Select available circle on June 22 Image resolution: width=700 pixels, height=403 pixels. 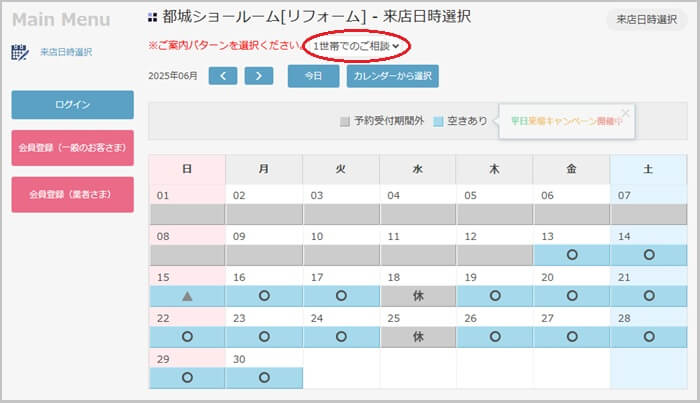click(x=187, y=337)
